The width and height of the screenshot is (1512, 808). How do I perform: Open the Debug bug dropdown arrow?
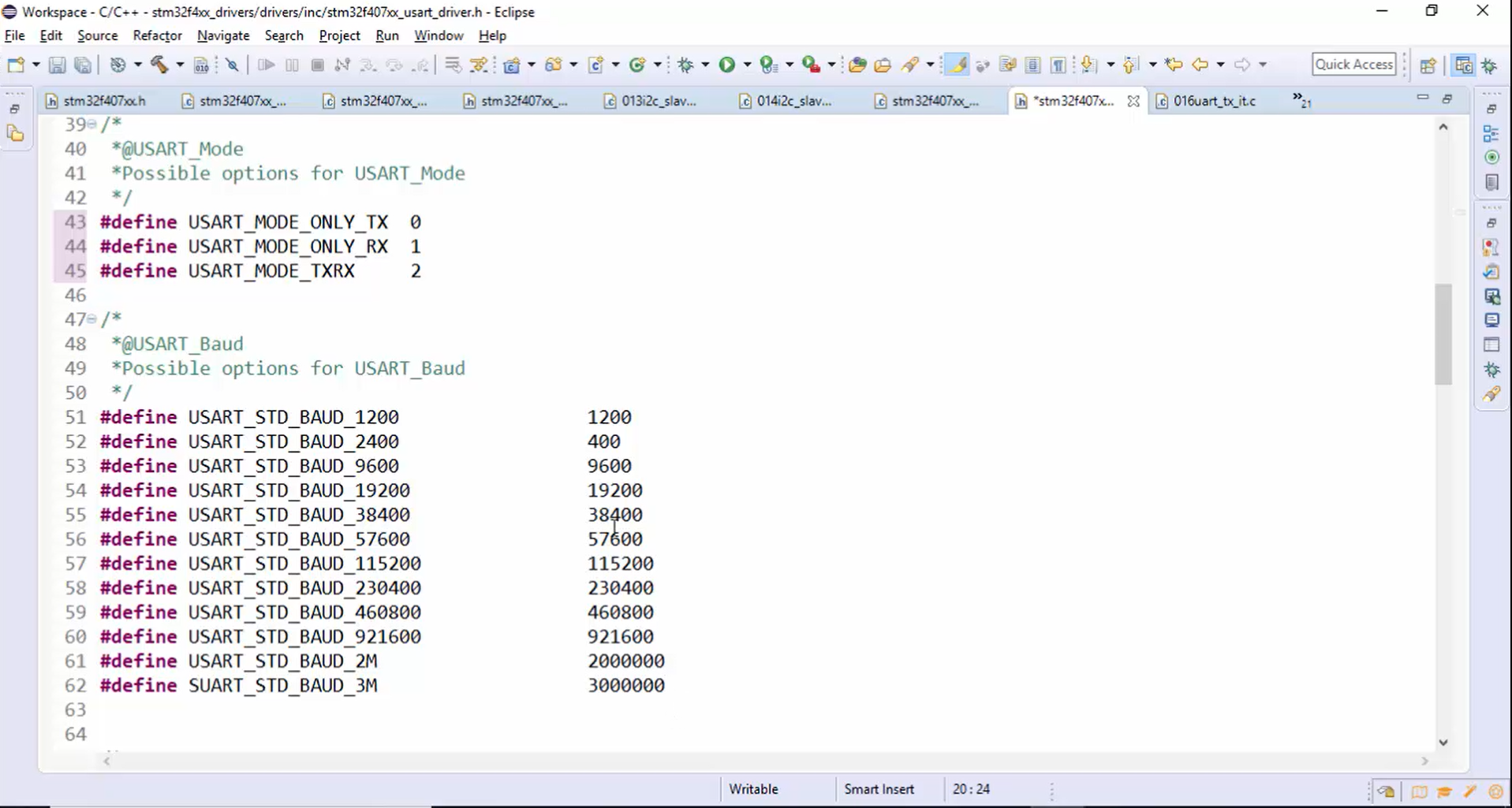(x=705, y=65)
